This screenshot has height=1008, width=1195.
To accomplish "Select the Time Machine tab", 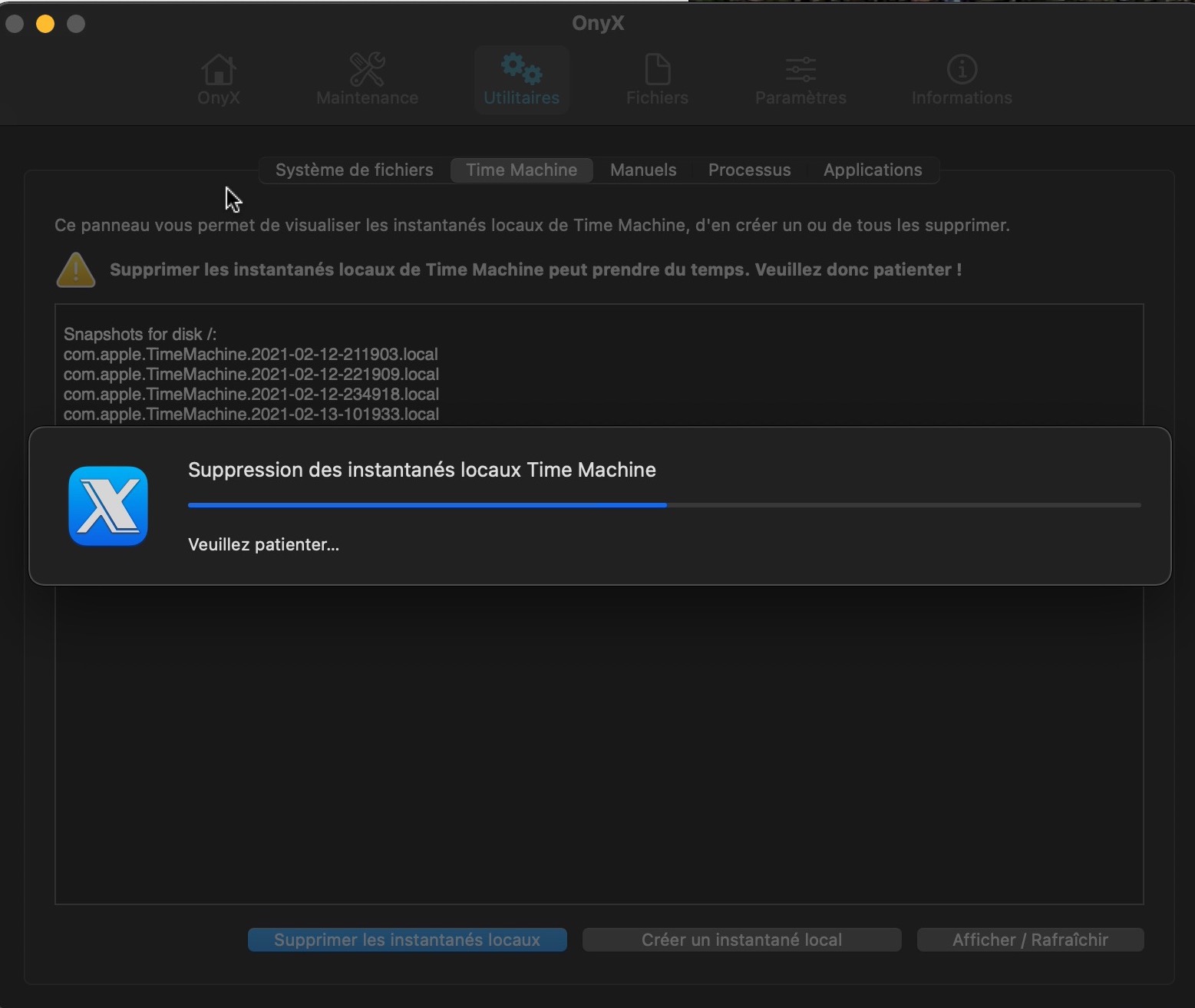I will tap(522, 170).
